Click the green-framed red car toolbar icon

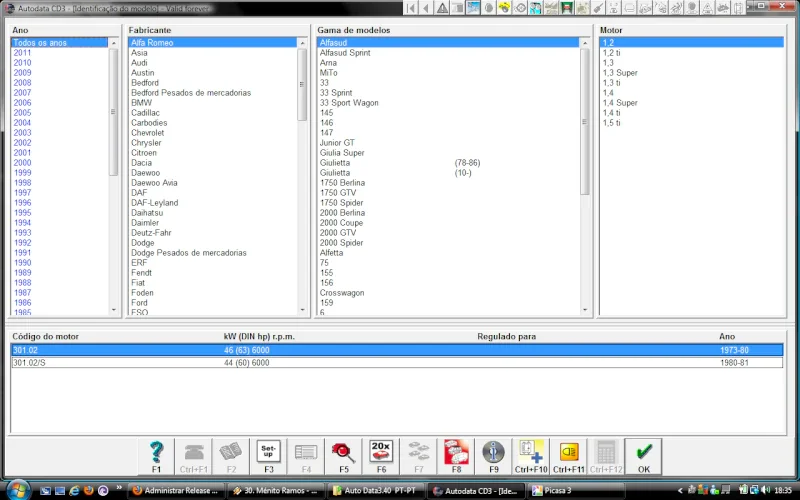pos(566,8)
